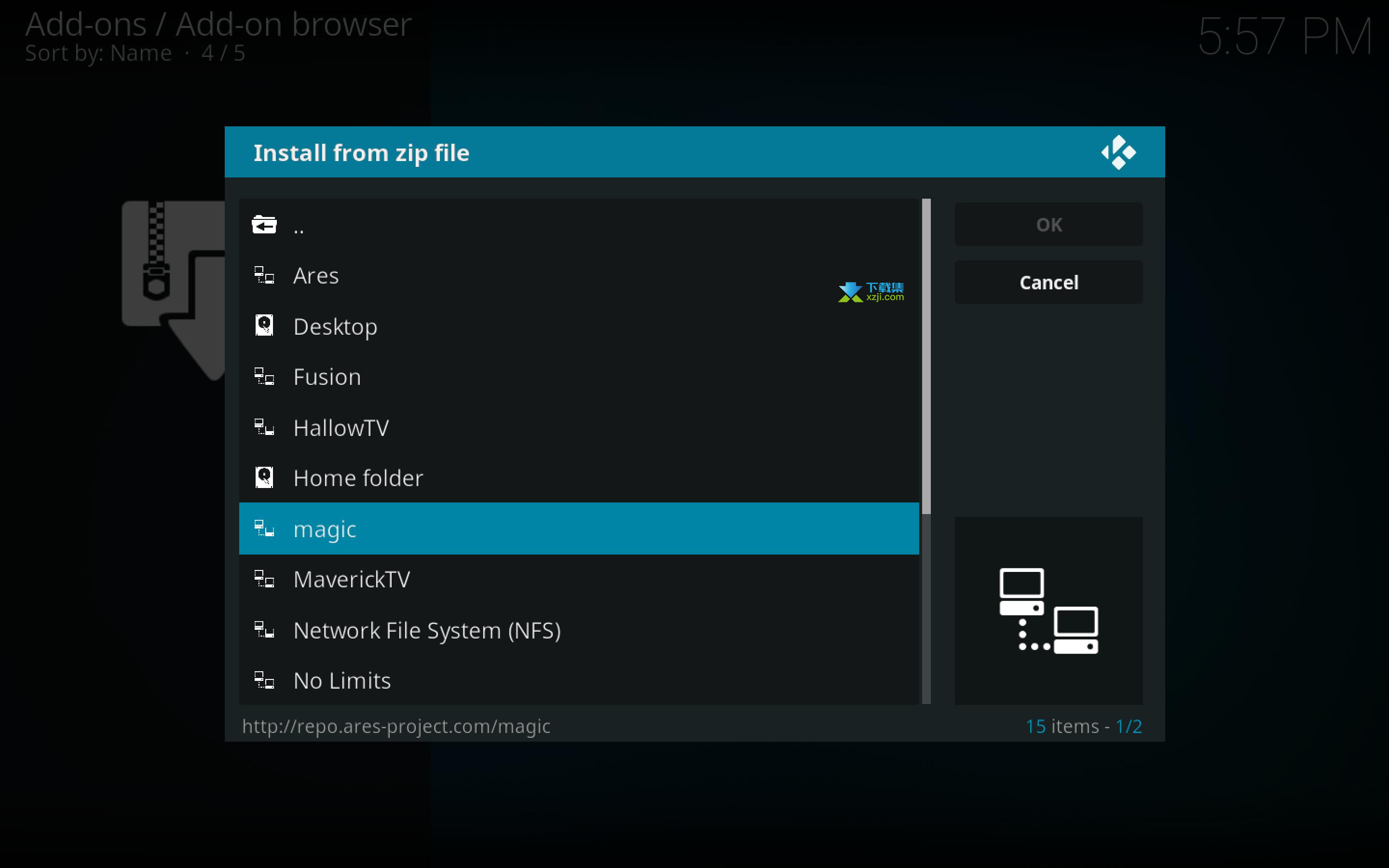The image size is (1389, 868).
Task: Click the Kodi logo in dialog header
Action: 1118,152
